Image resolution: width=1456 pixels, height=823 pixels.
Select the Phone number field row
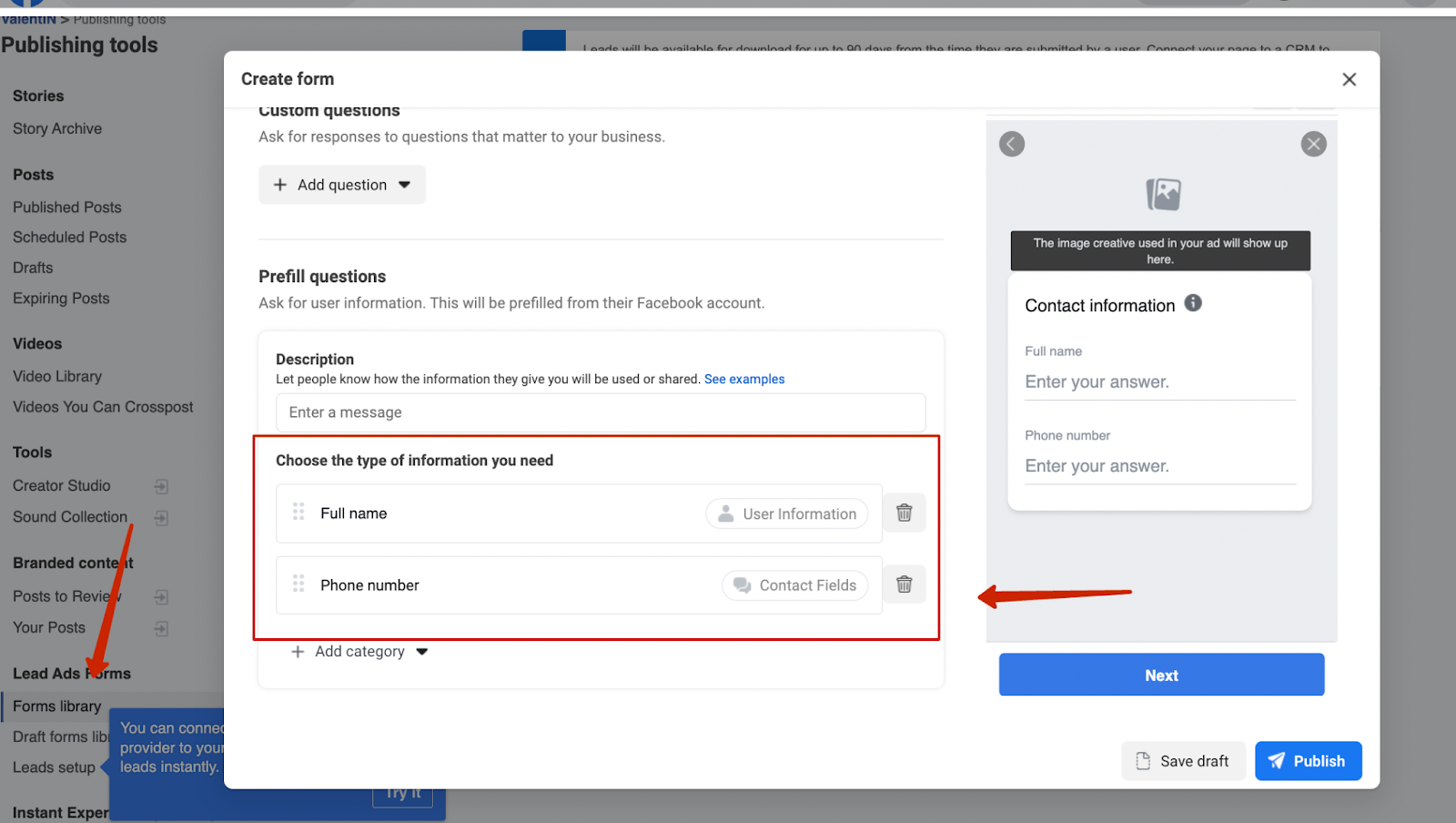tap(579, 585)
